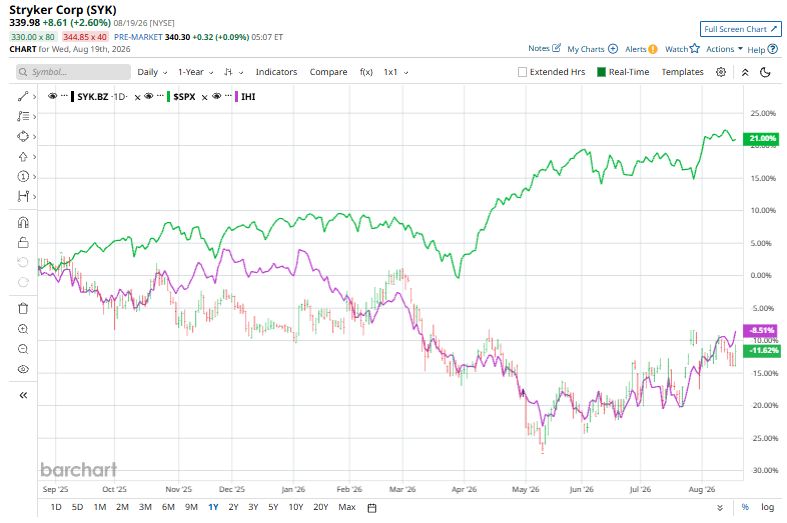Switch scale to log mode
Viewport: 787px width, 523px height.
click(767, 507)
